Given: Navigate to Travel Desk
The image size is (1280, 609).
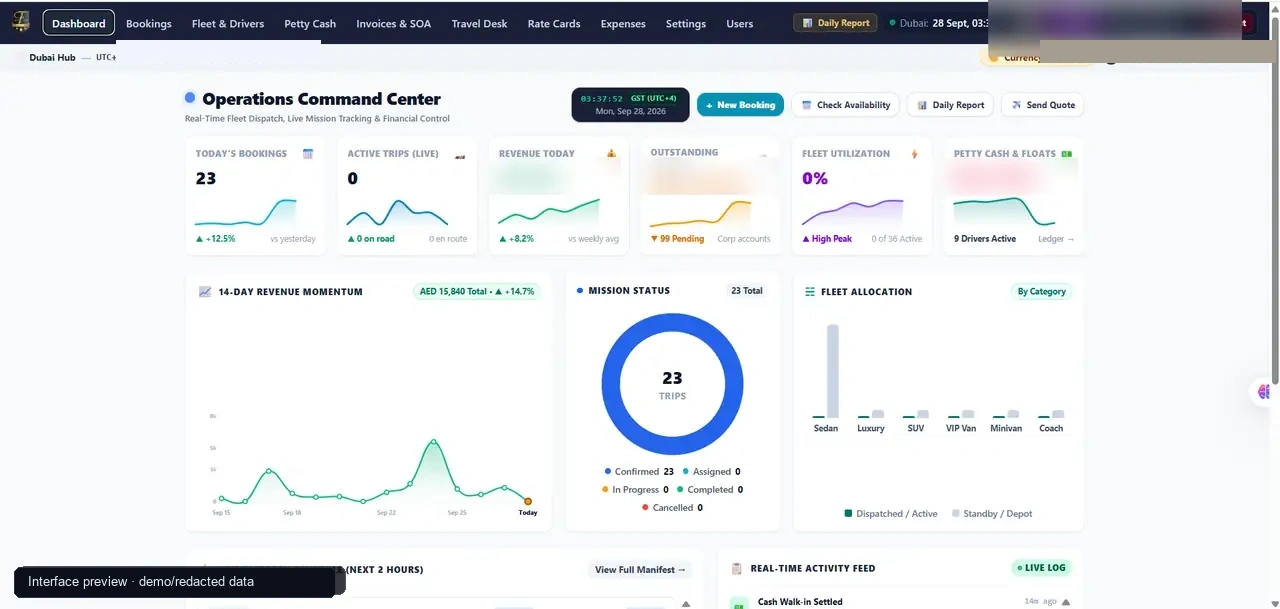Looking at the screenshot, I should [479, 23].
